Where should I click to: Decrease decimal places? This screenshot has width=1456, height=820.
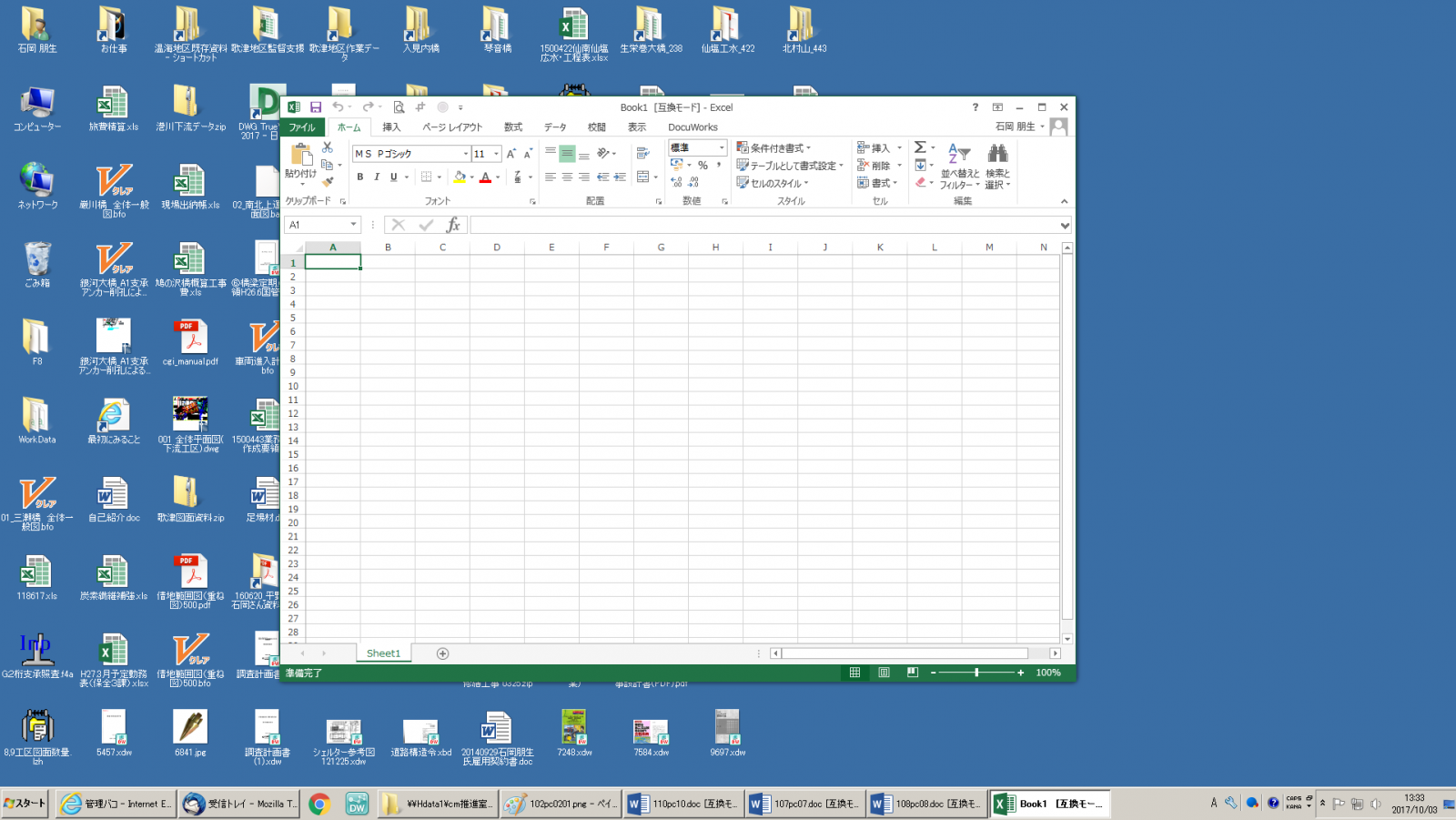(693, 182)
